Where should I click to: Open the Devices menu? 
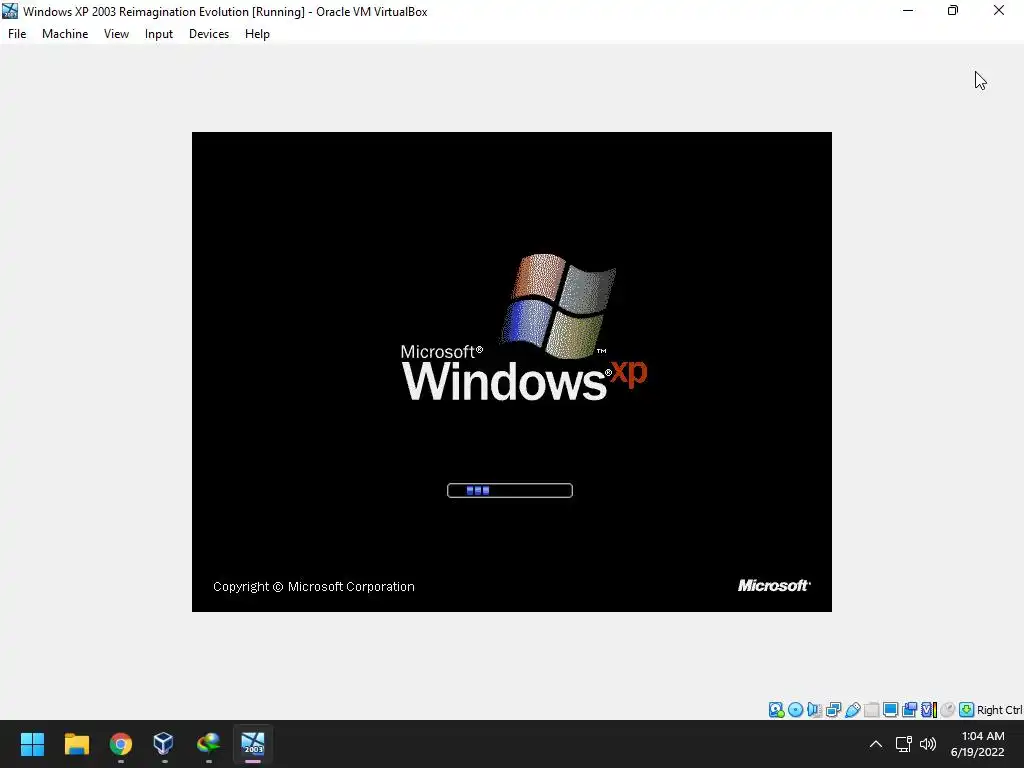point(209,34)
